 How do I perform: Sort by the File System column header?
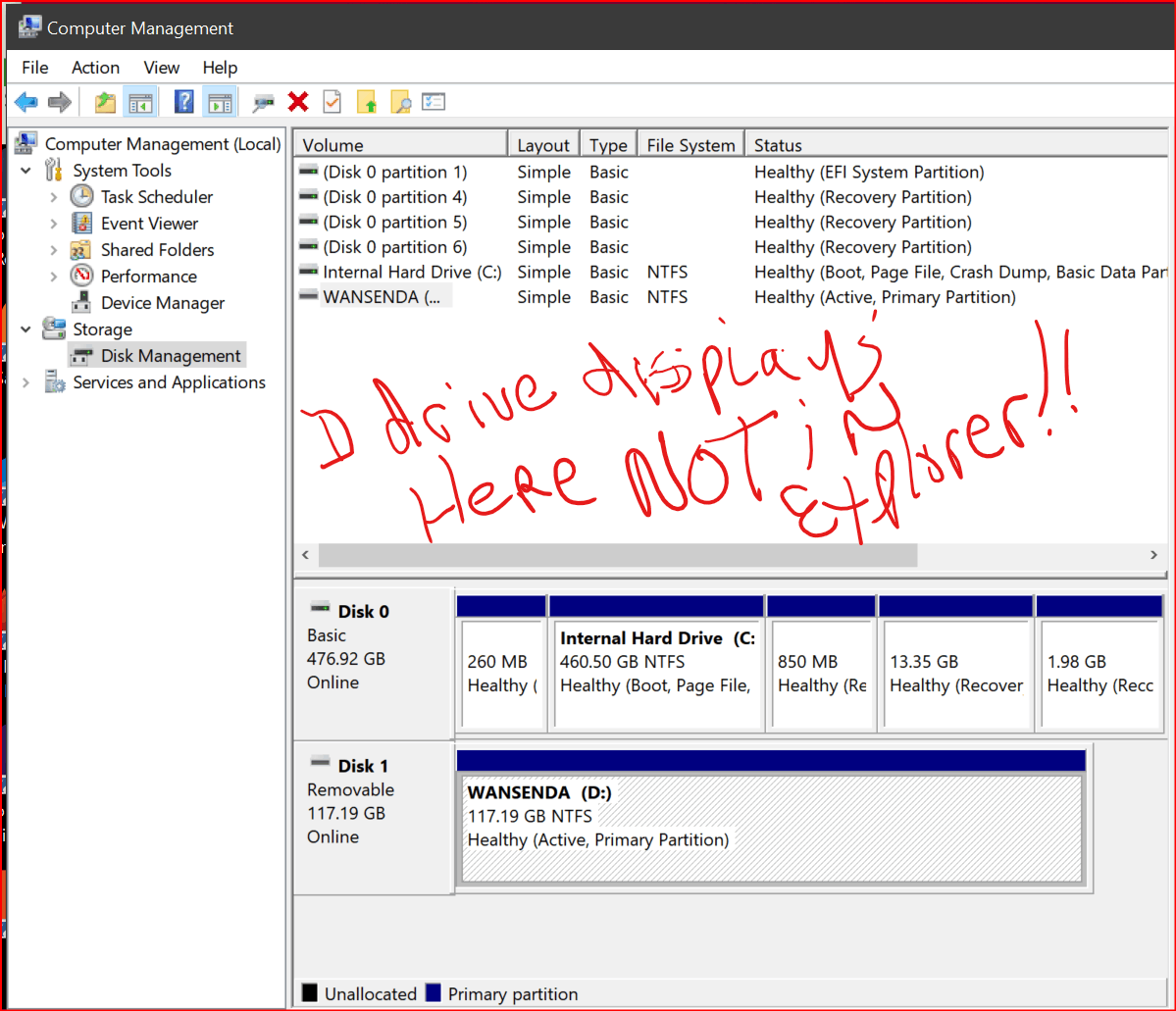point(690,145)
